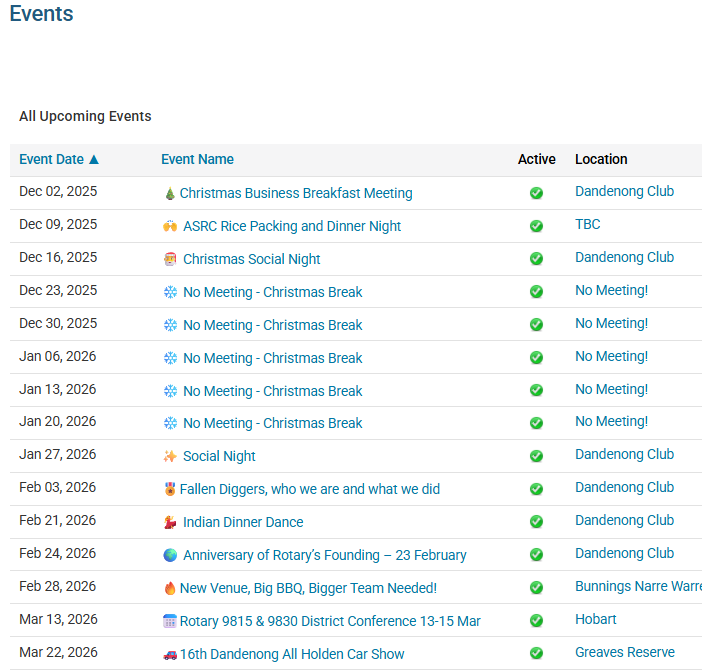Open Fallen Diggers, who we are event
This screenshot has height=670, width=702.
310,489
